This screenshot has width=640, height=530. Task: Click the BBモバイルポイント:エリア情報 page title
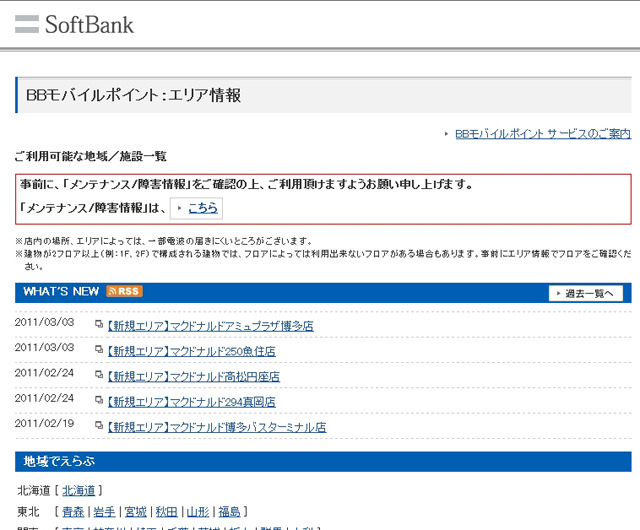tap(133, 96)
